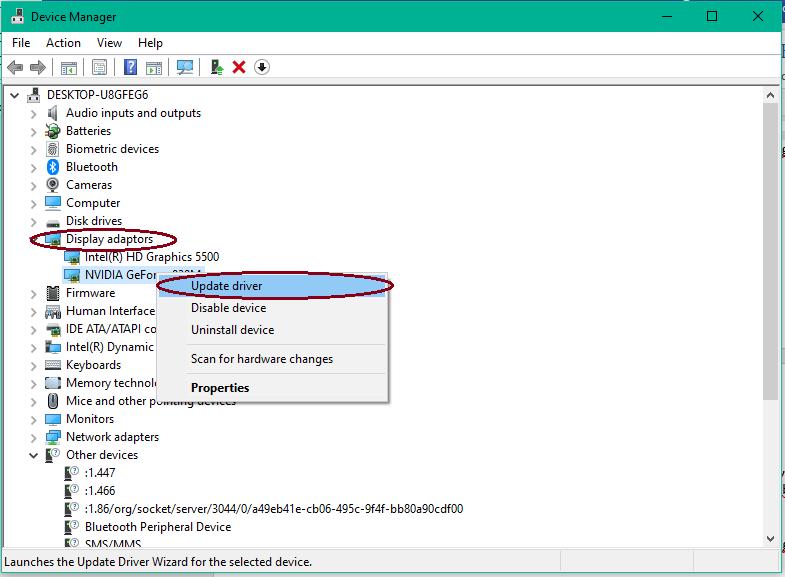Choose Update driver from context menu
The width and height of the screenshot is (785, 577).
[272, 286]
